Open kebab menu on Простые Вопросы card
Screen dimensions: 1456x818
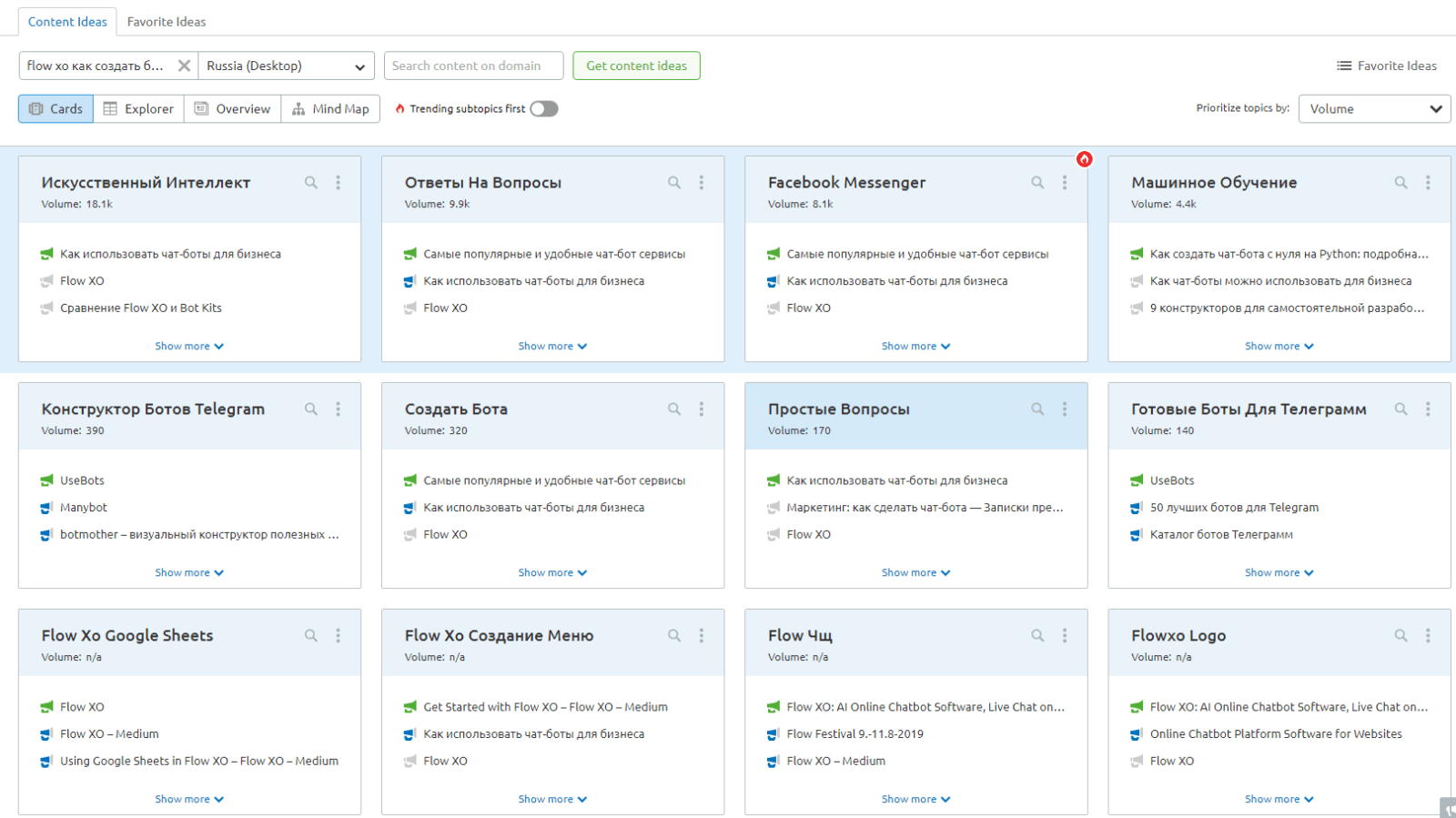(1065, 409)
